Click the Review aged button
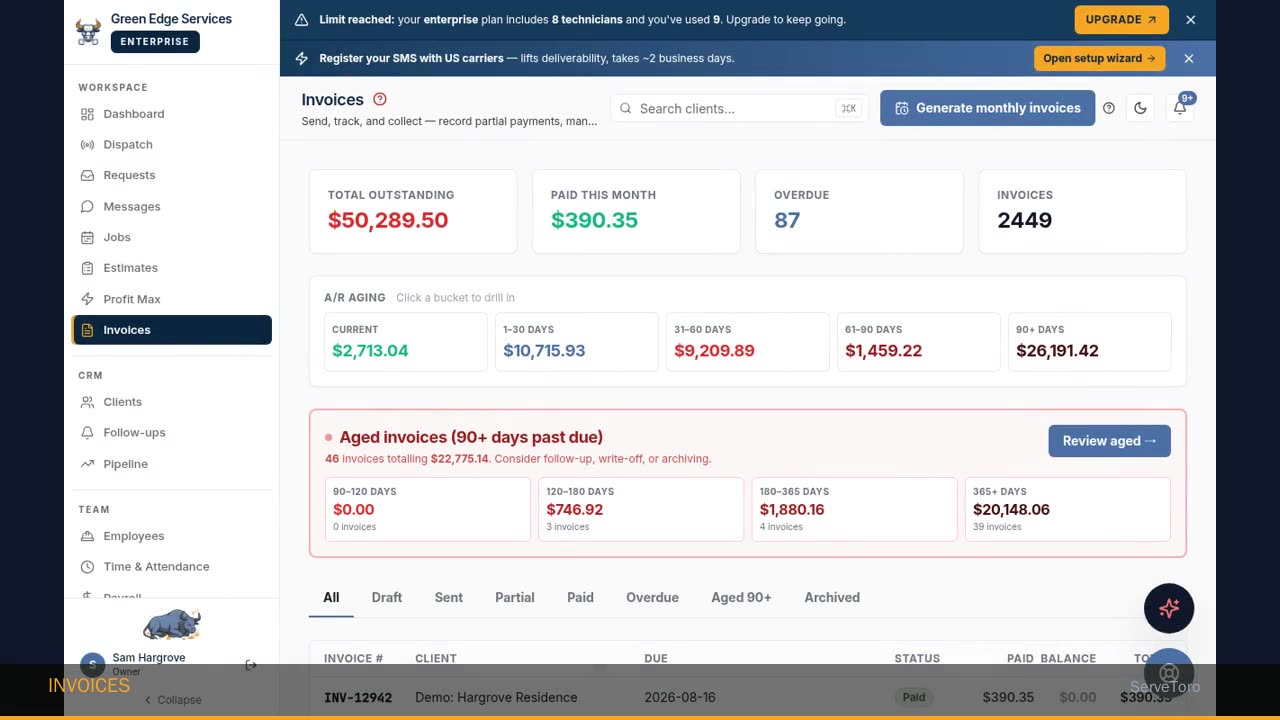This screenshot has height=720, width=1280. 1109,441
